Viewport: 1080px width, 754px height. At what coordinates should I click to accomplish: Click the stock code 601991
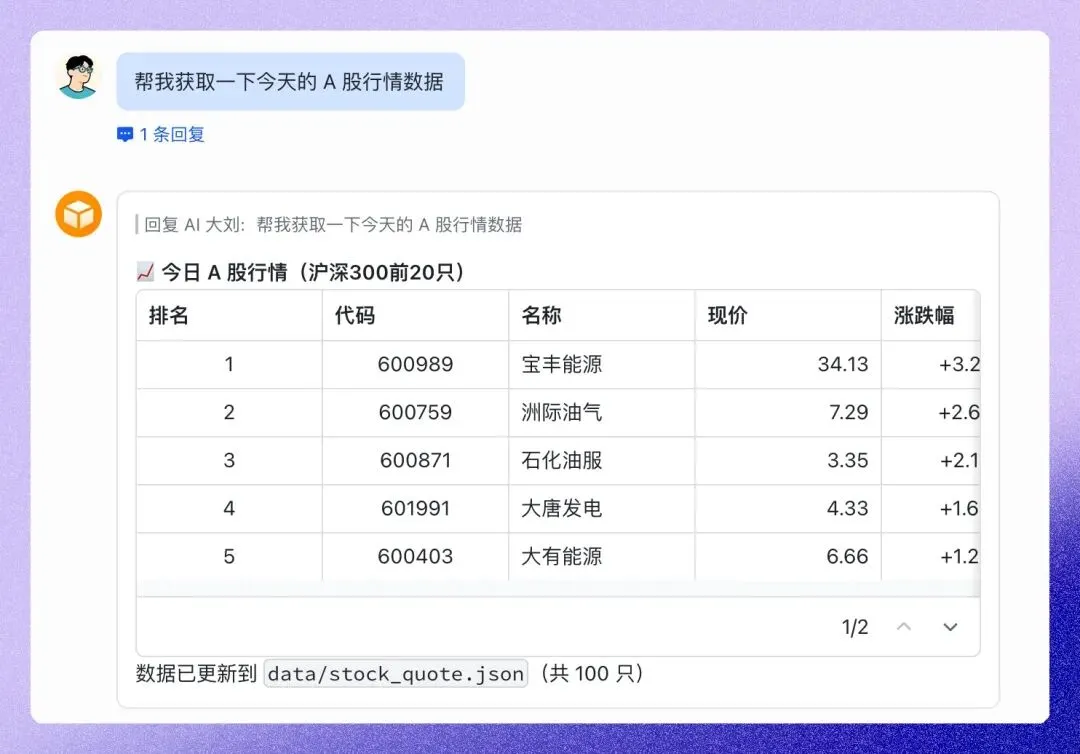[415, 508]
